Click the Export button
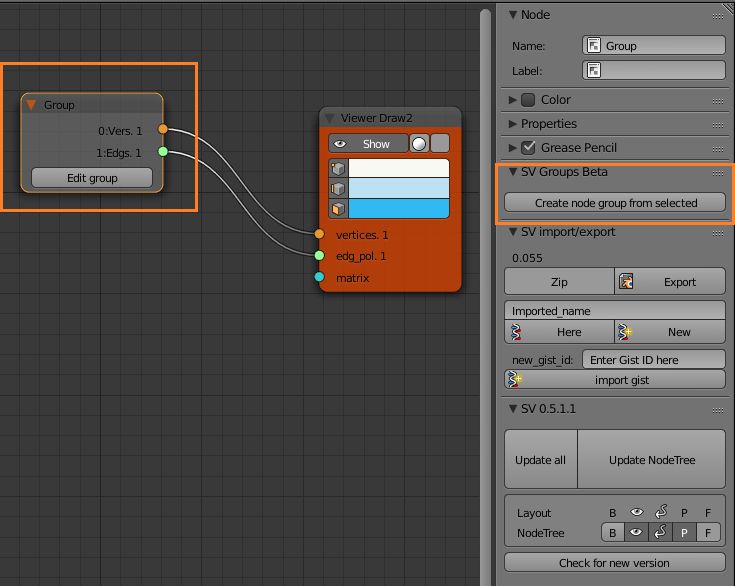 (x=670, y=282)
